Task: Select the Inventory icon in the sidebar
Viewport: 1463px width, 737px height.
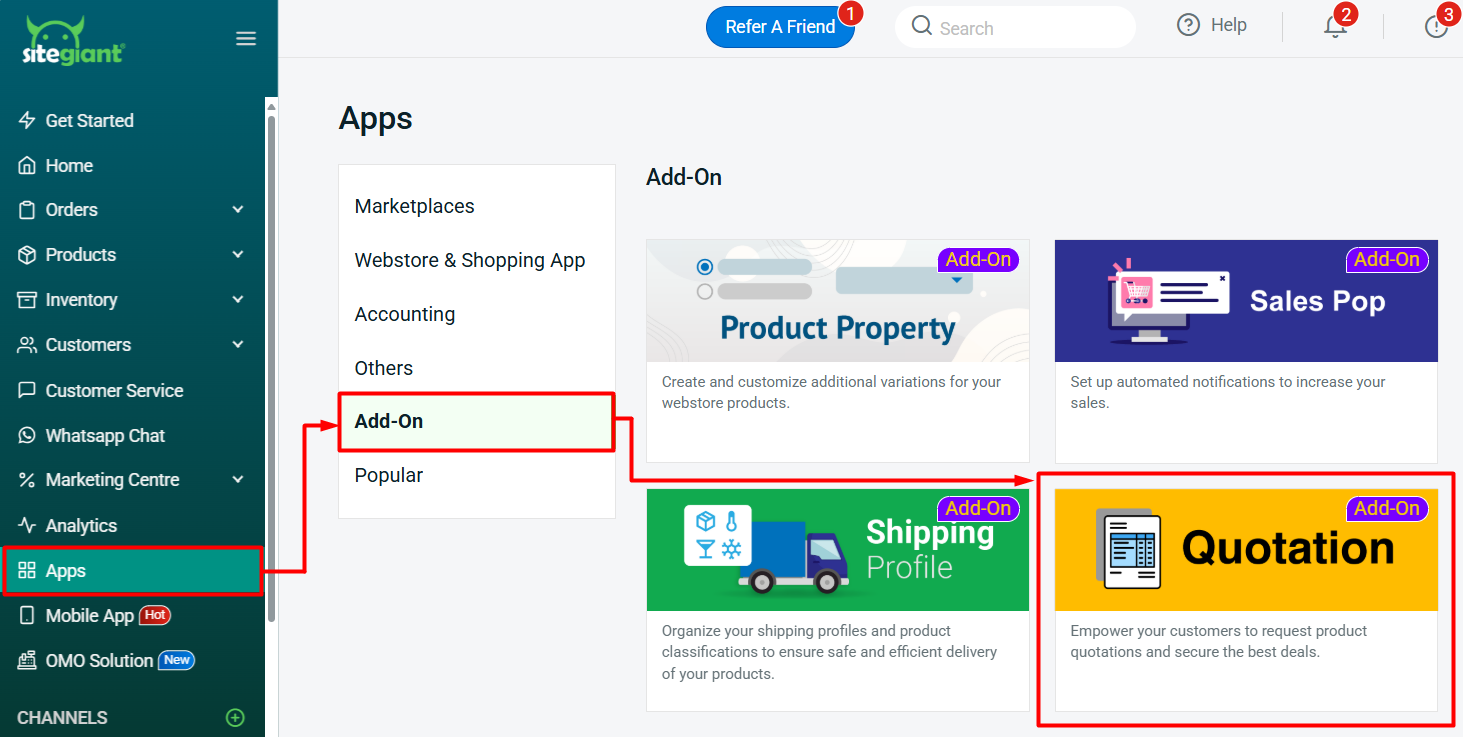Action: point(28,299)
